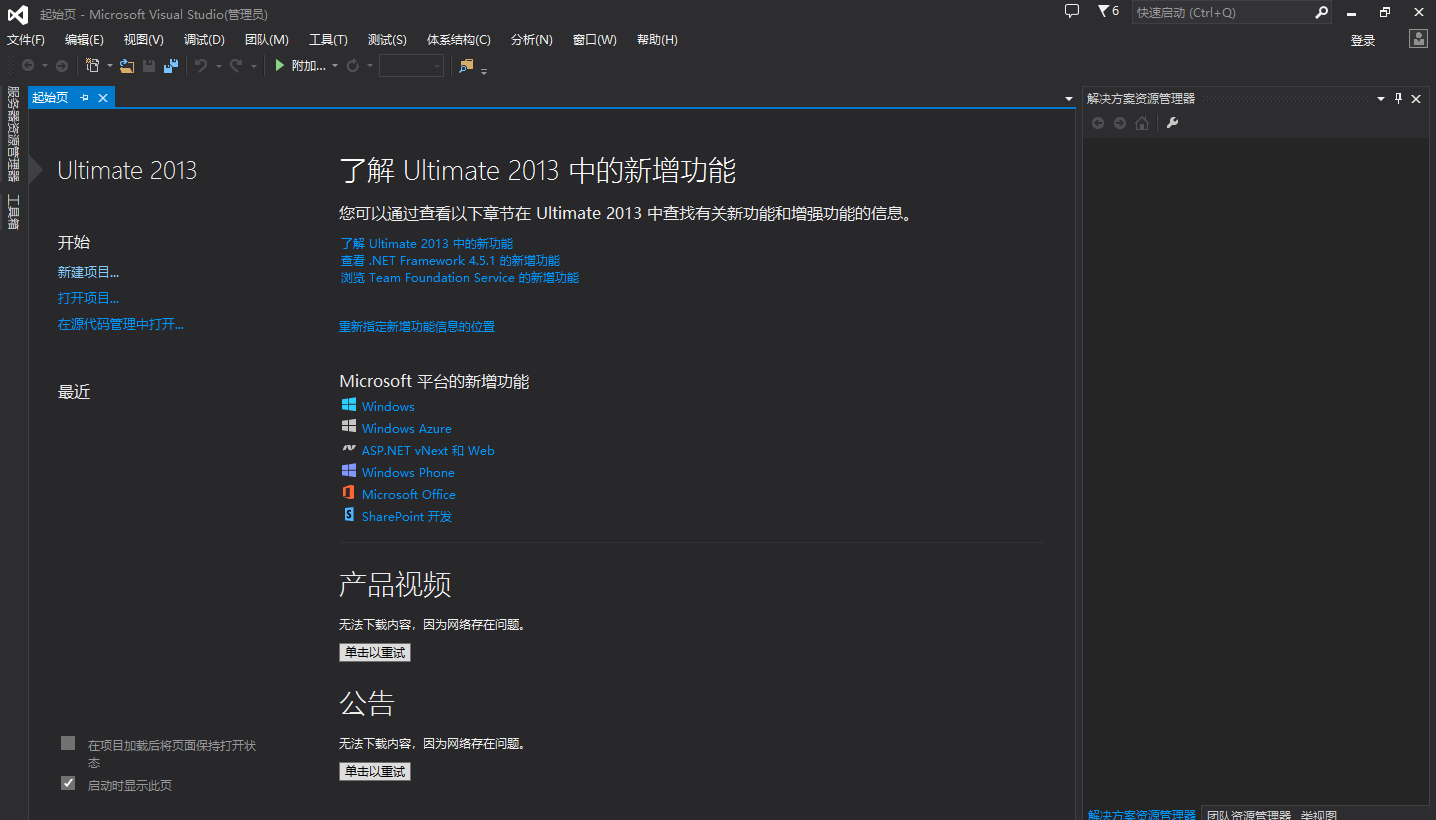
Task: Pin the 起始页 tab with pin icon
Action: click(84, 98)
